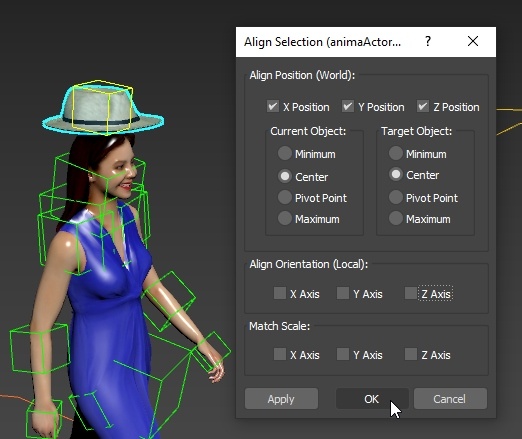This screenshot has width=522, height=439.
Task: Click the hat object in viewport
Action: tap(103, 109)
